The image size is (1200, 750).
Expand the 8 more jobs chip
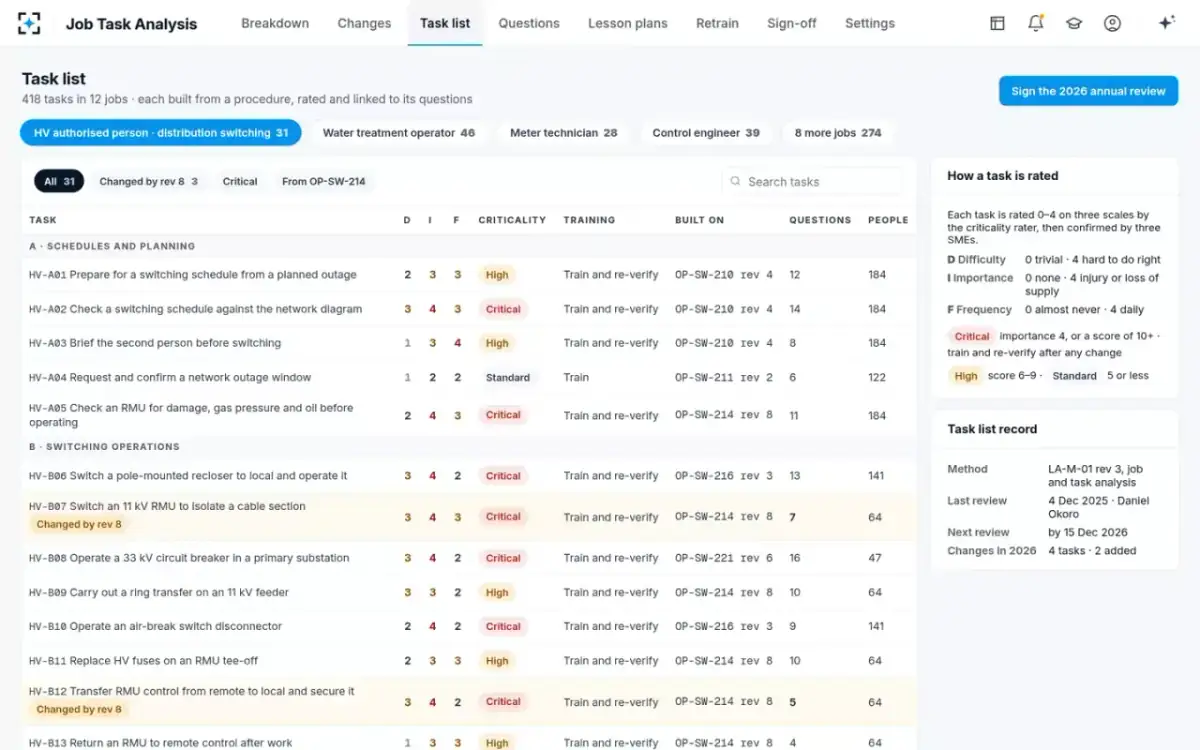(838, 133)
